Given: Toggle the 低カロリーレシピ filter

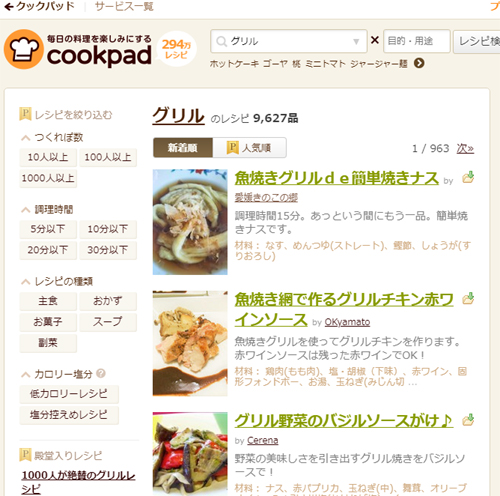Looking at the screenshot, I should pos(69,394).
